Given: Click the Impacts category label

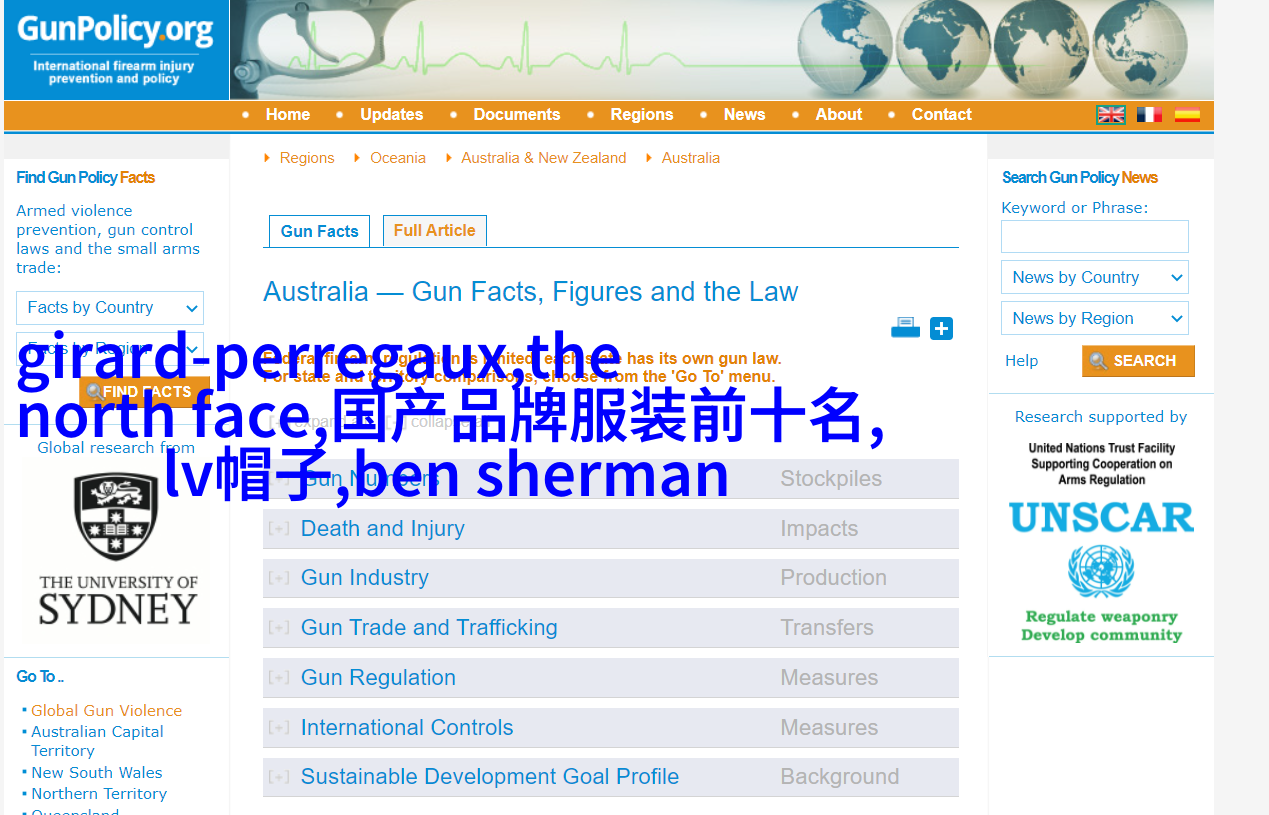Looking at the screenshot, I should [x=819, y=529].
